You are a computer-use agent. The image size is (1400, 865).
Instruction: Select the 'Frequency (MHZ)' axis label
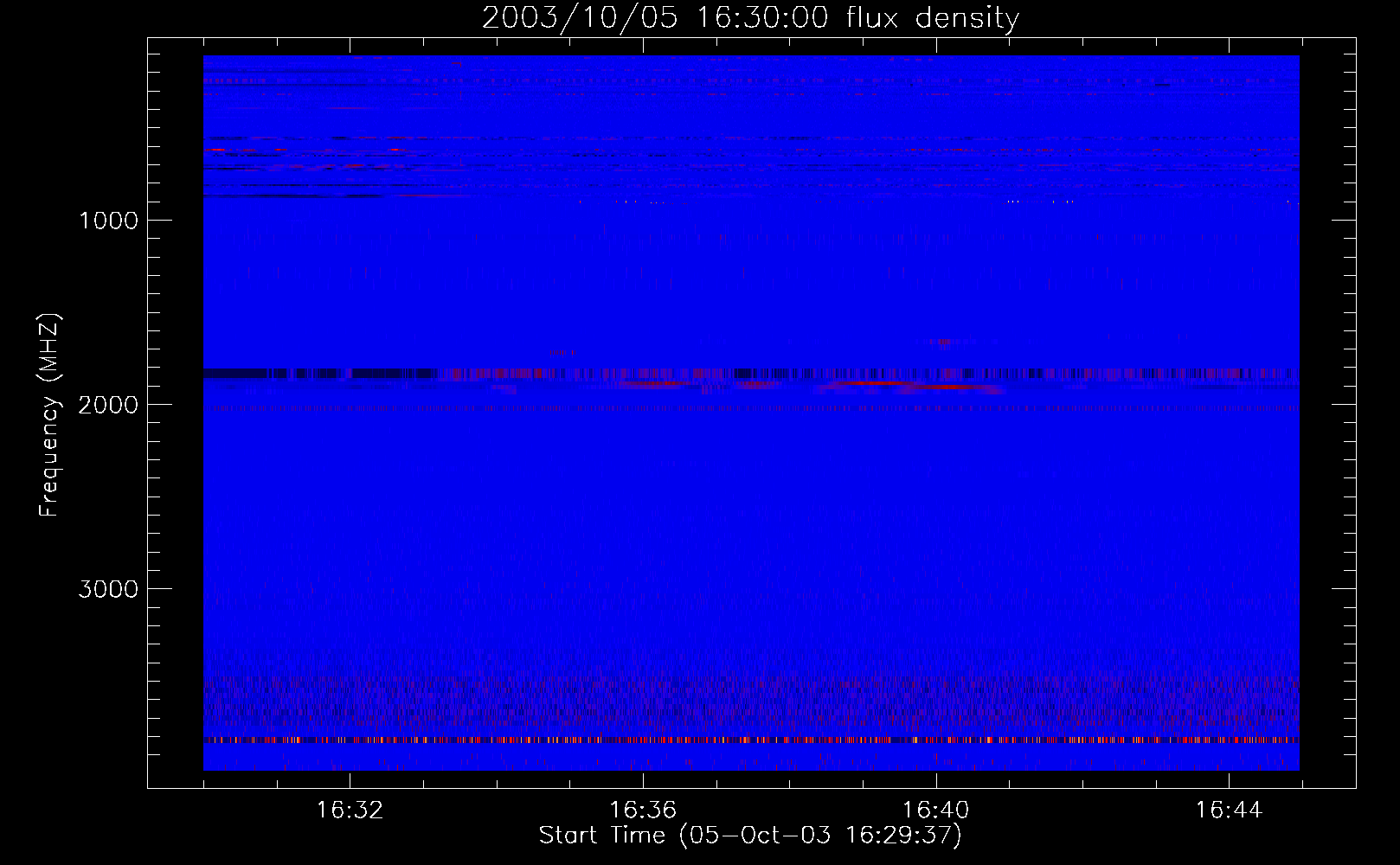[x=49, y=415]
